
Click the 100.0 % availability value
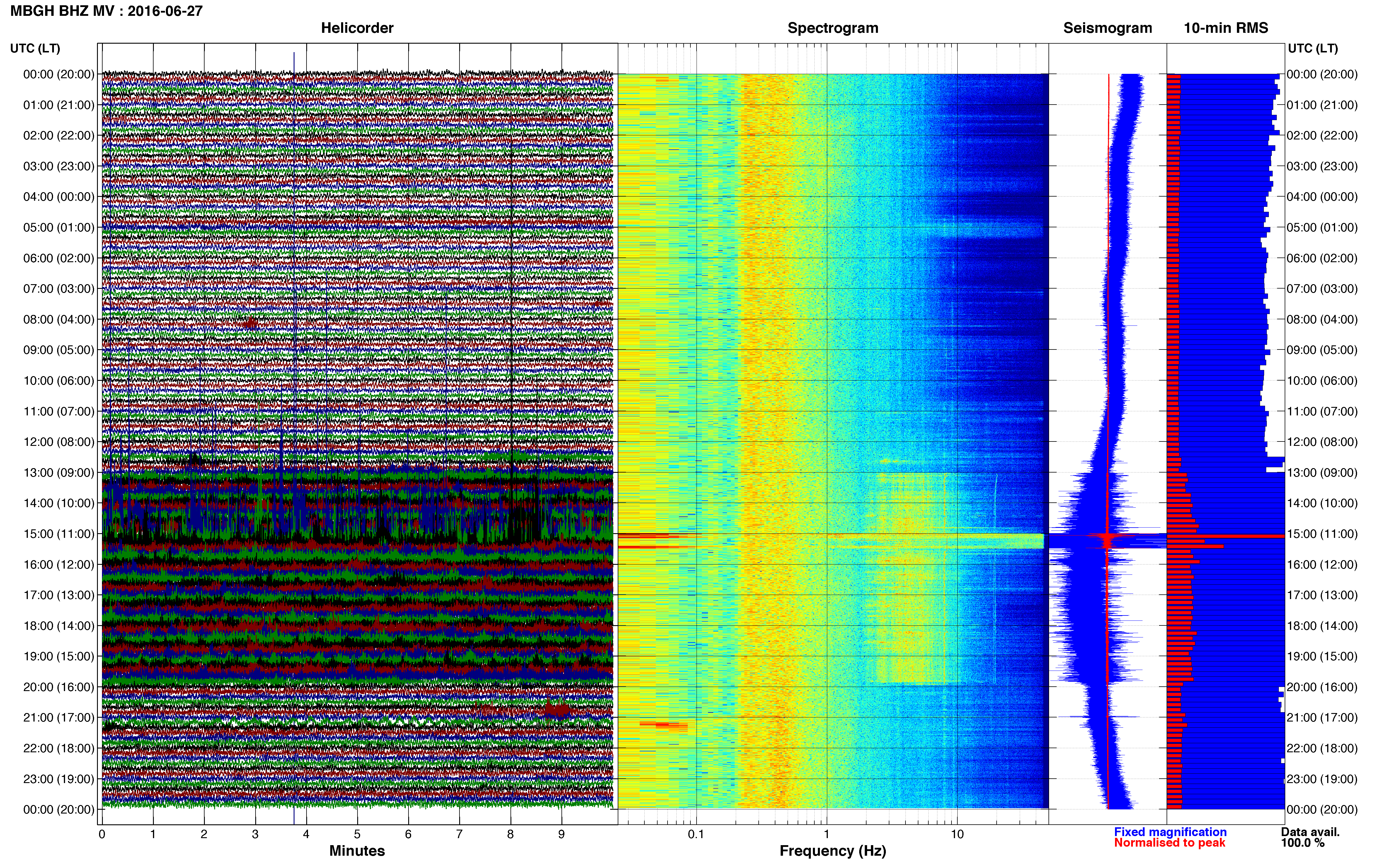coord(1303,843)
